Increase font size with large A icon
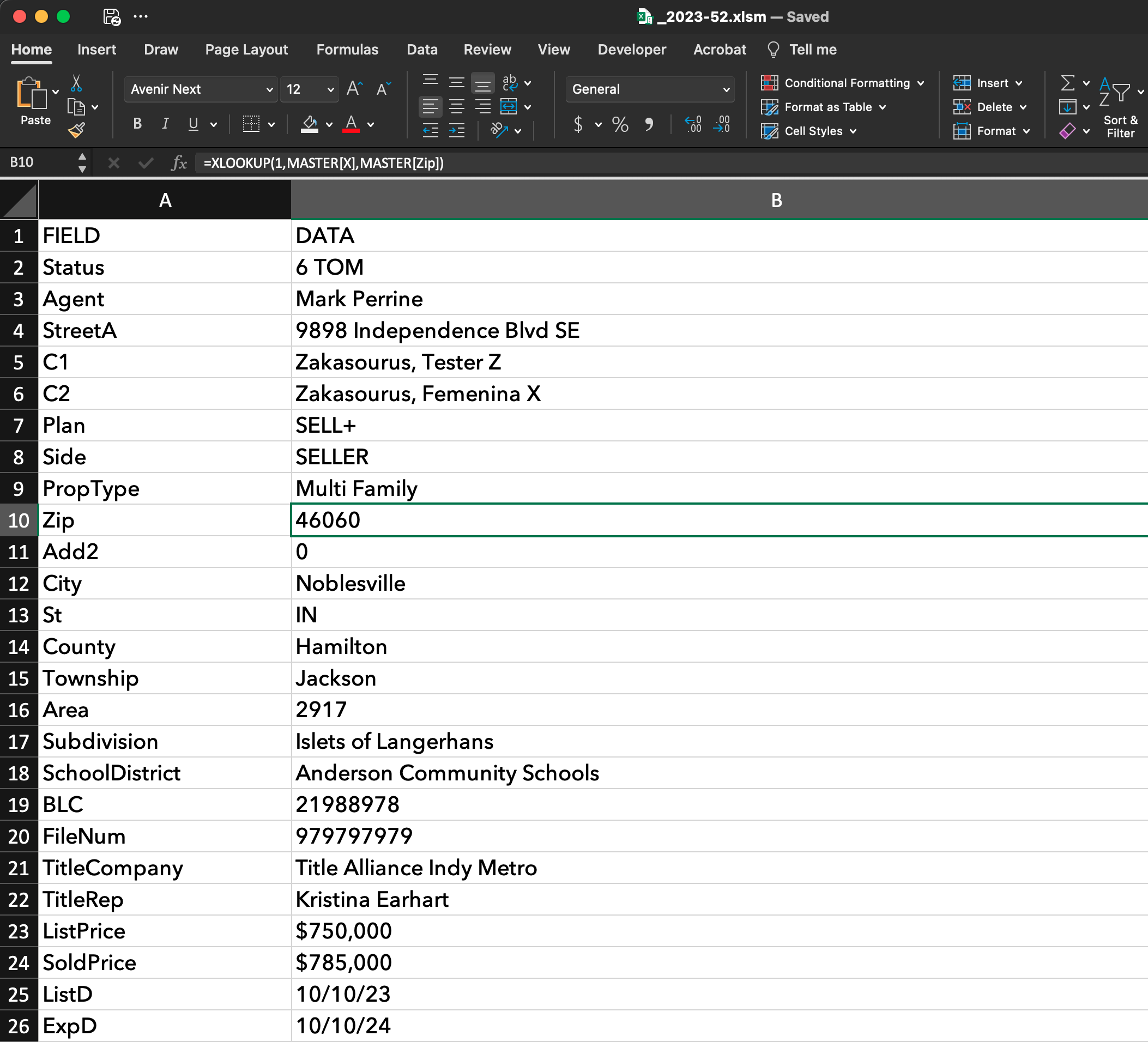The height and width of the screenshot is (1042, 1148). 354,88
